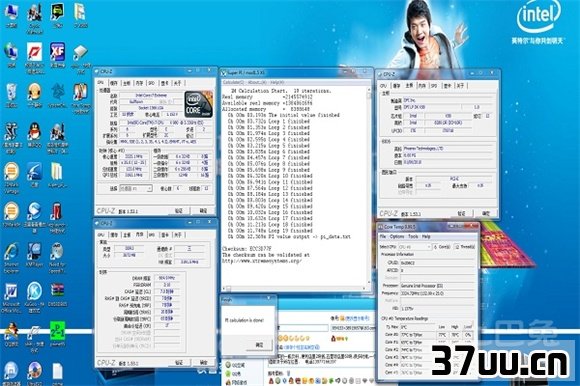Select the green P2-1 desktop icon
The image size is (580, 386).
(57, 331)
